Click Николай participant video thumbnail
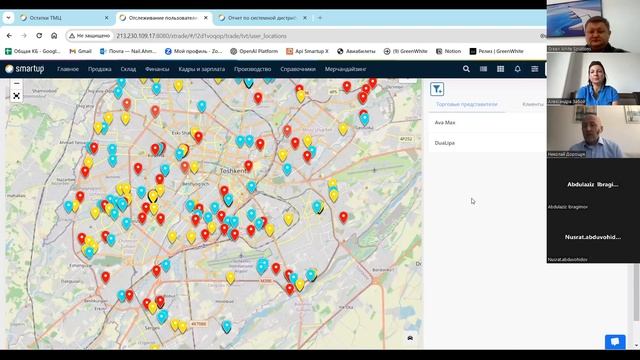The image size is (640, 360). click(593, 132)
